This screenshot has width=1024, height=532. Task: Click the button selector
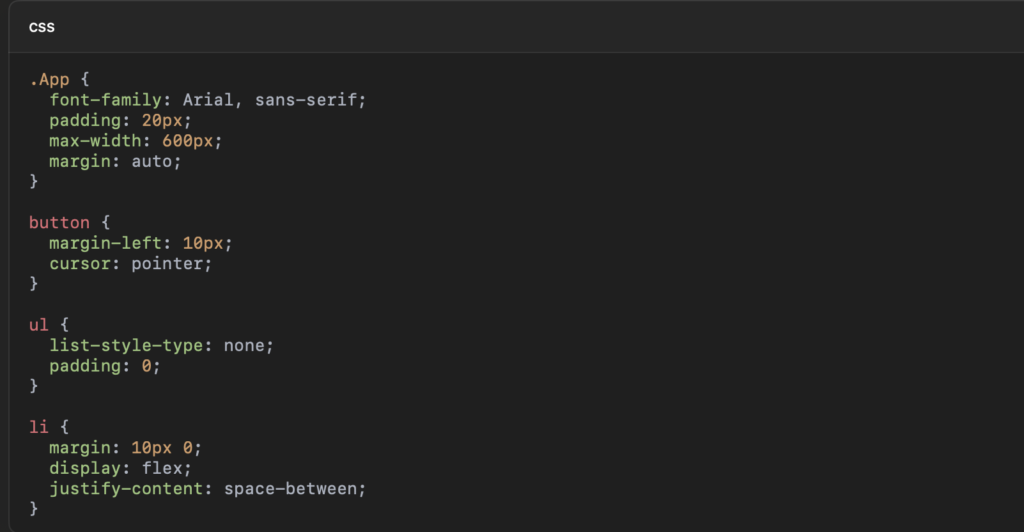point(59,222)
